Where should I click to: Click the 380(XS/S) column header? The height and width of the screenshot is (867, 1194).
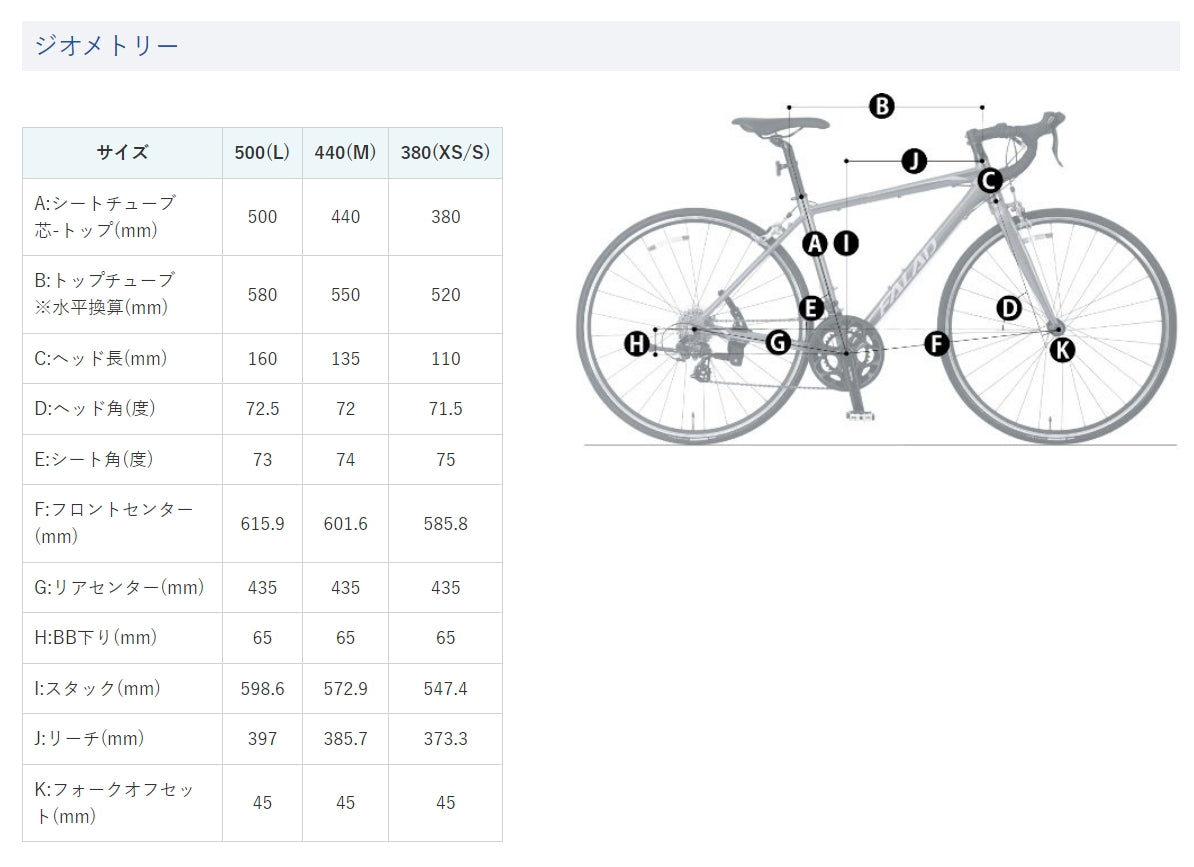(x=445, y=153)
